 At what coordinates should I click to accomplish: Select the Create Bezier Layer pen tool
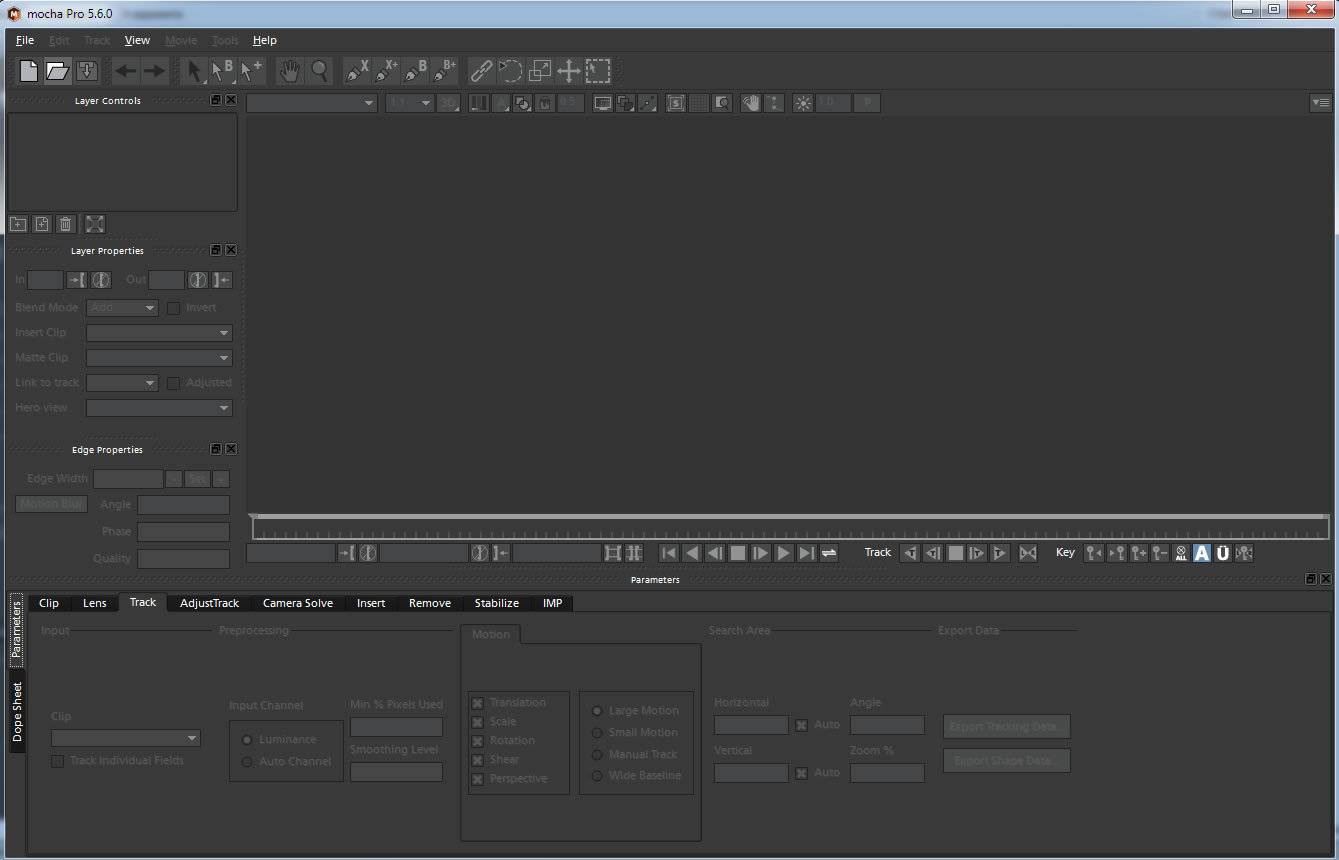click(x=415, y=71)
